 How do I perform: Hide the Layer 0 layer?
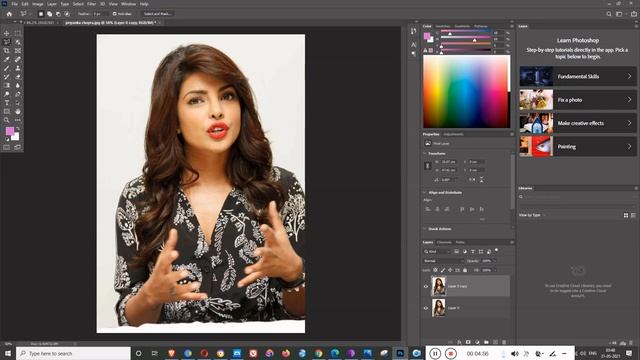point(426,308)
